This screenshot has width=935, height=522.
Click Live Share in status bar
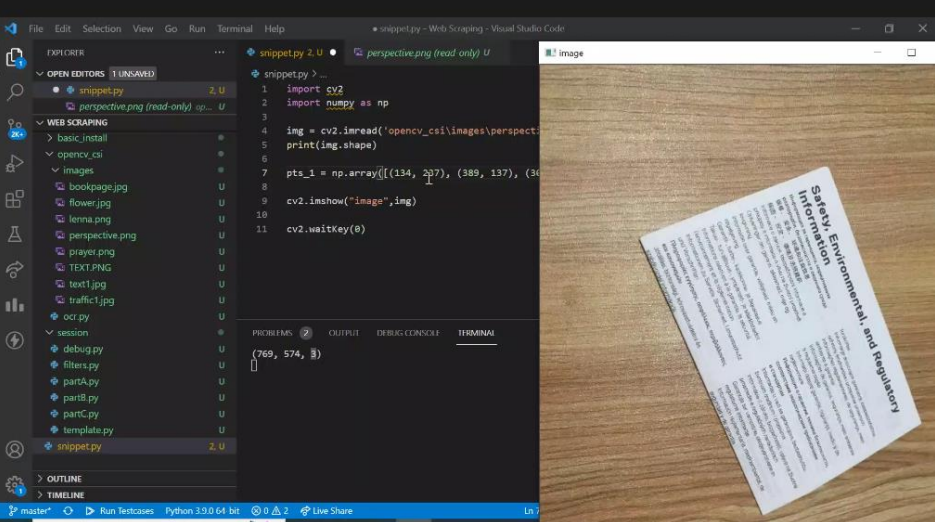point(326,511)
